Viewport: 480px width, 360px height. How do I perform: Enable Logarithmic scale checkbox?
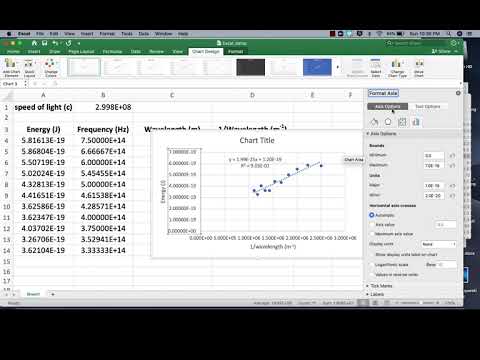coord(372,265)
